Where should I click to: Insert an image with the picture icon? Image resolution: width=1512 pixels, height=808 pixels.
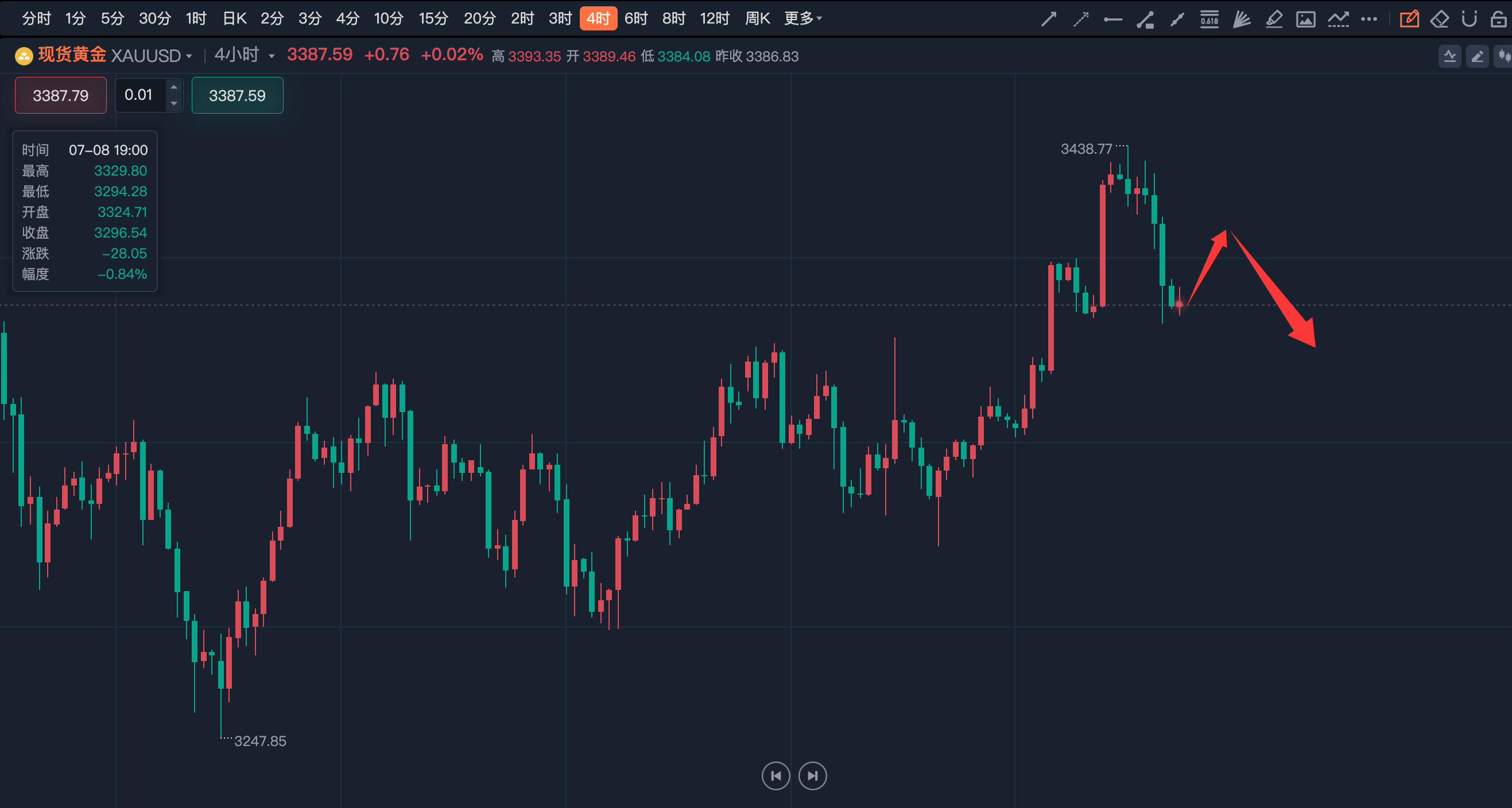pos(1305,20)
